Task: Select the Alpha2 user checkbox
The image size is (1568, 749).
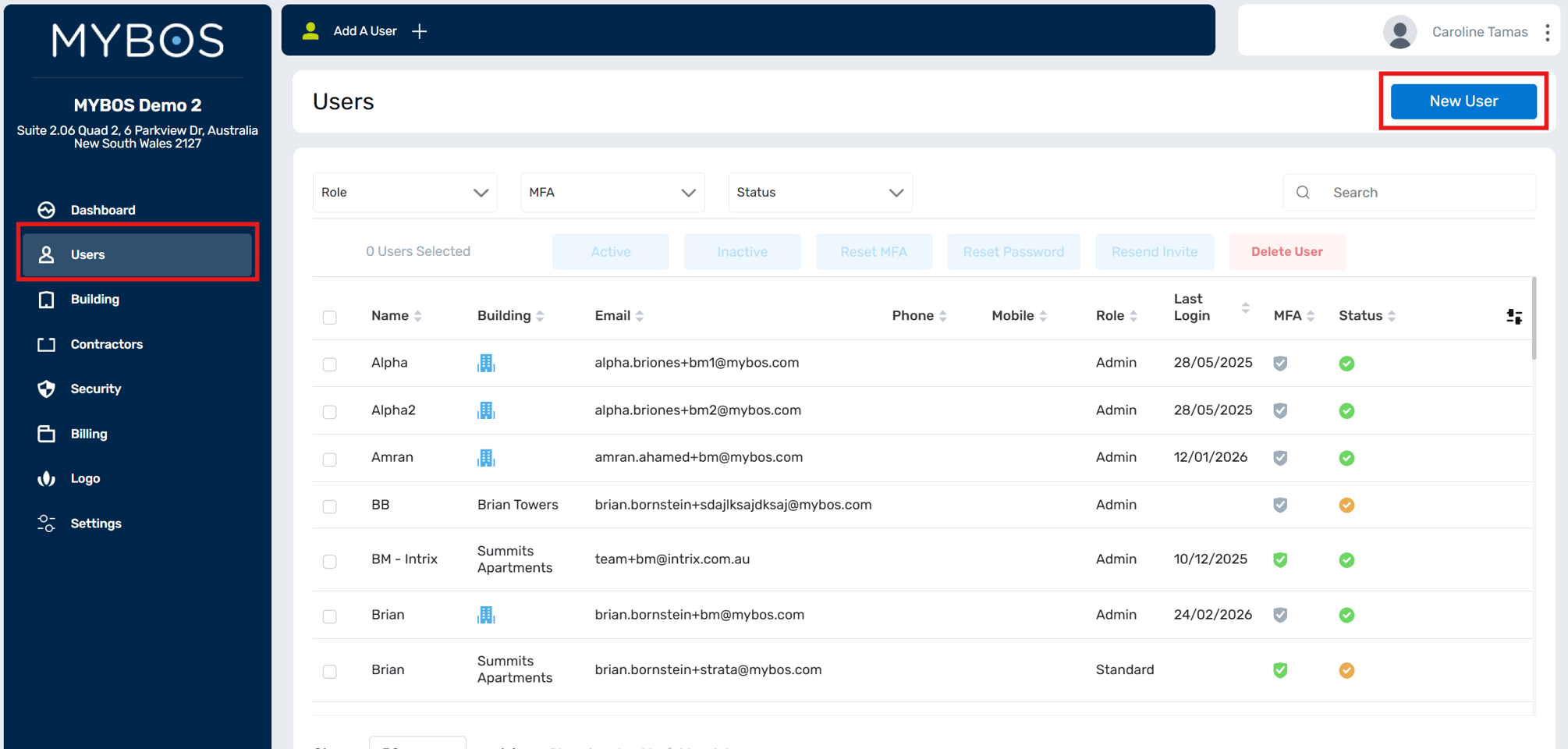Action: tap(330, 412)
